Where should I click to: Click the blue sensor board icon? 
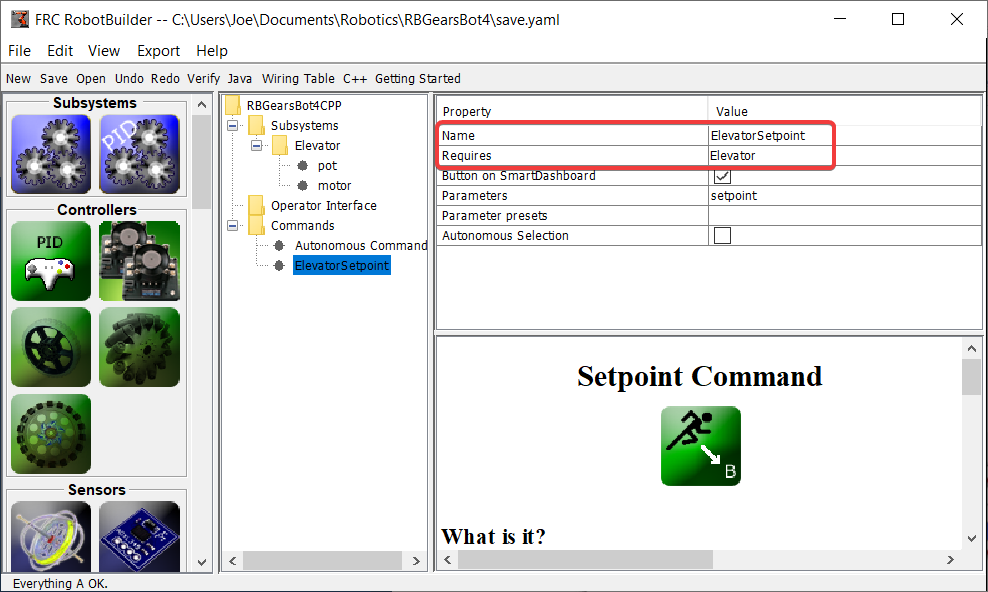pyautogui.click(x=139, y=537)
